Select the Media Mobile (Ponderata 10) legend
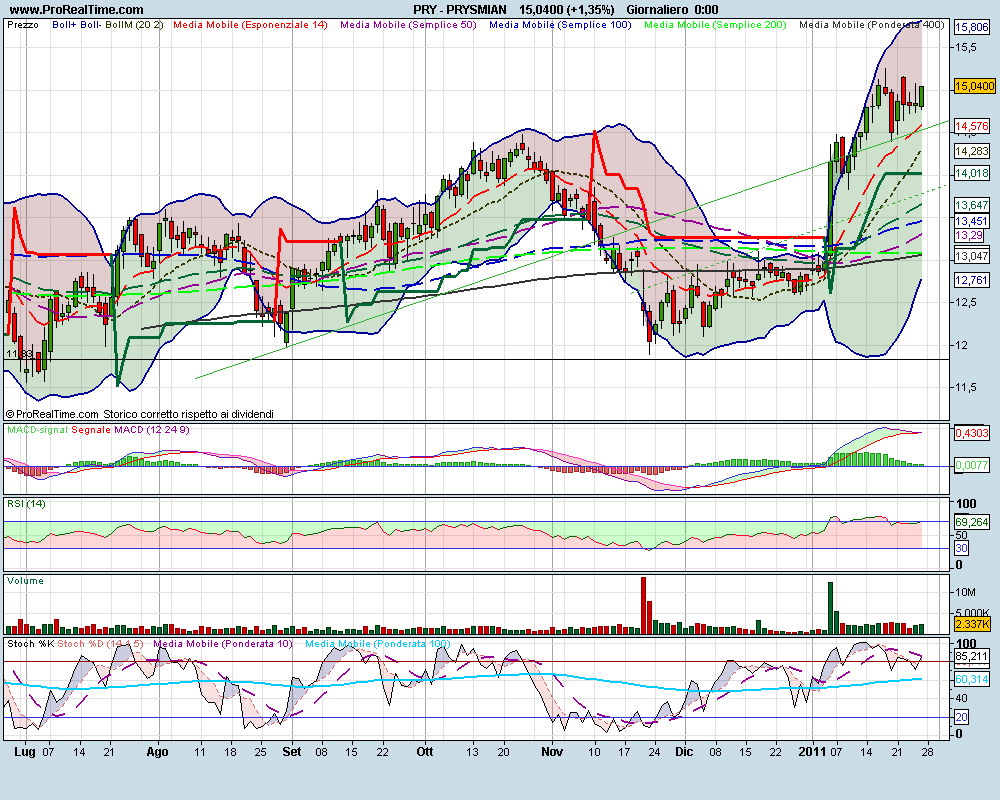 223,644
